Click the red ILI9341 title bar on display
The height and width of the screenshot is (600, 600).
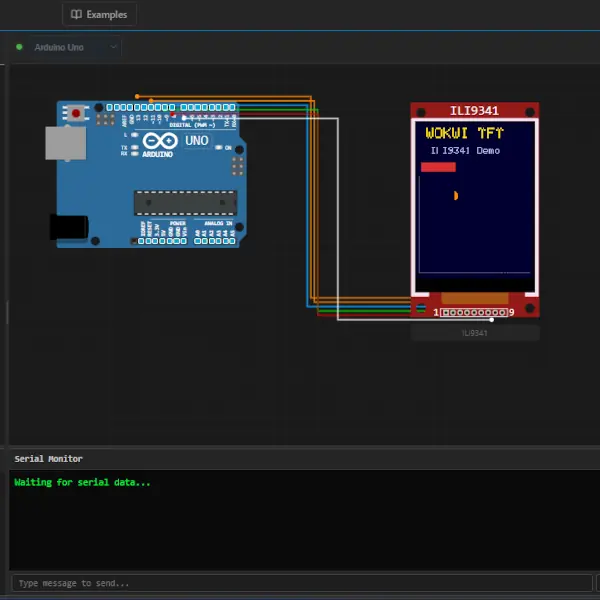(475, 110)
